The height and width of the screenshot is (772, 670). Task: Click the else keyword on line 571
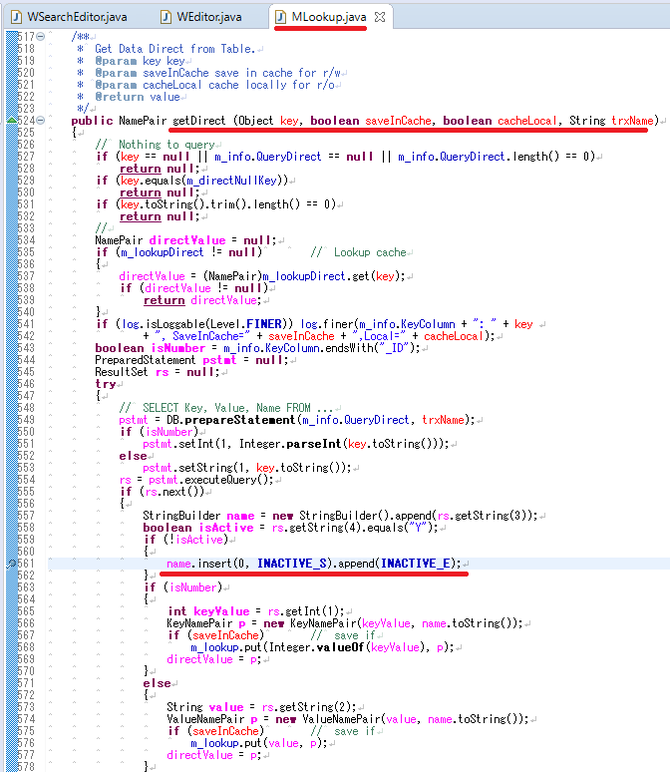(157, 683)
